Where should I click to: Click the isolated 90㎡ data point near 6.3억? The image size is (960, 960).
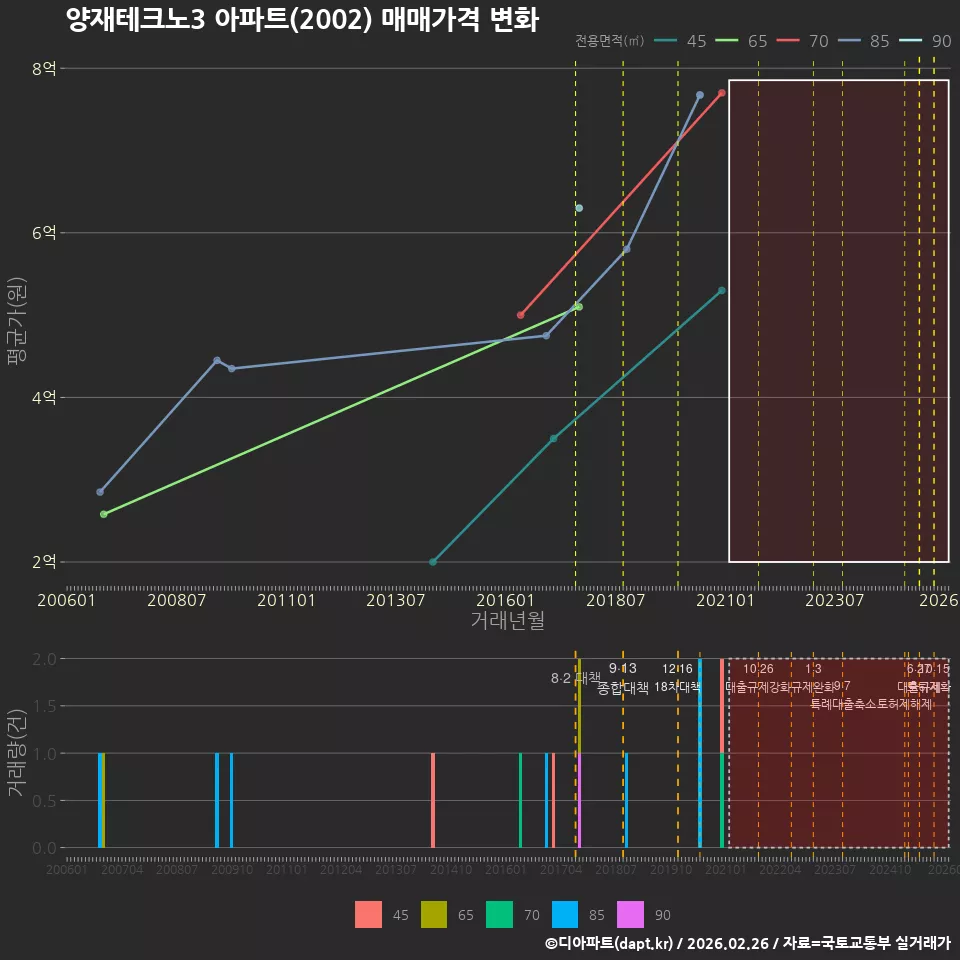click(579, 208)
